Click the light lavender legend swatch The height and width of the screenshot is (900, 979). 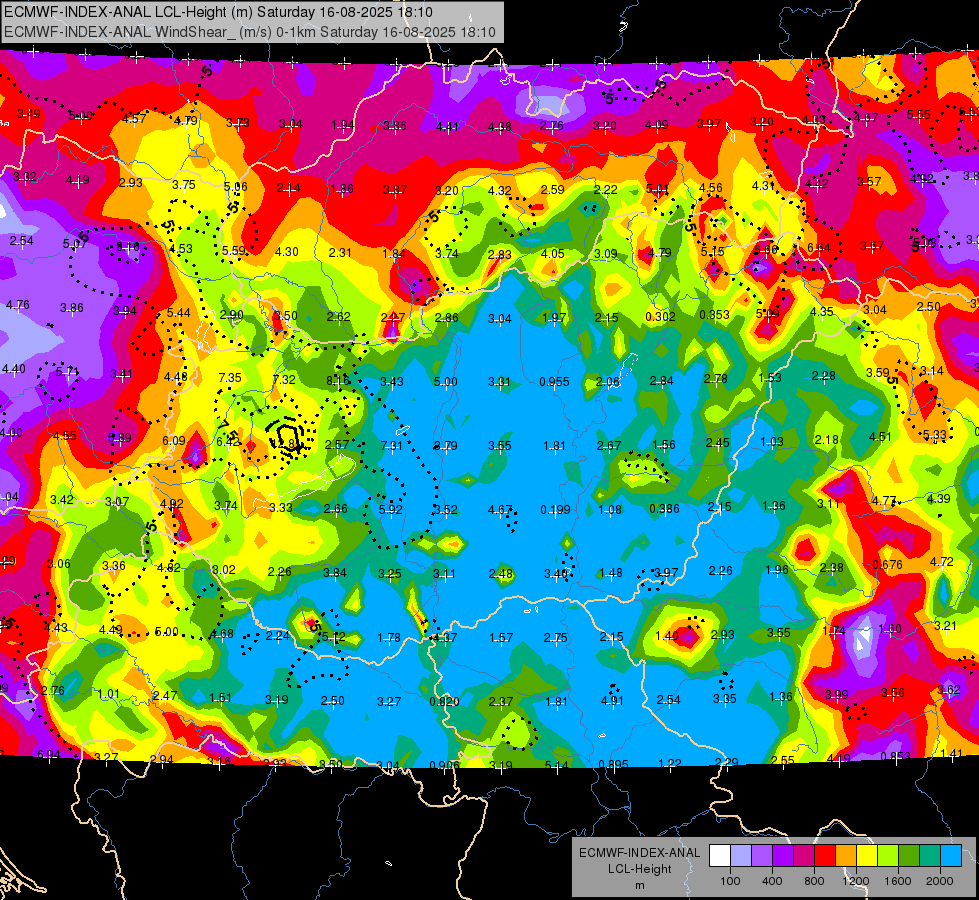point(741,856)
